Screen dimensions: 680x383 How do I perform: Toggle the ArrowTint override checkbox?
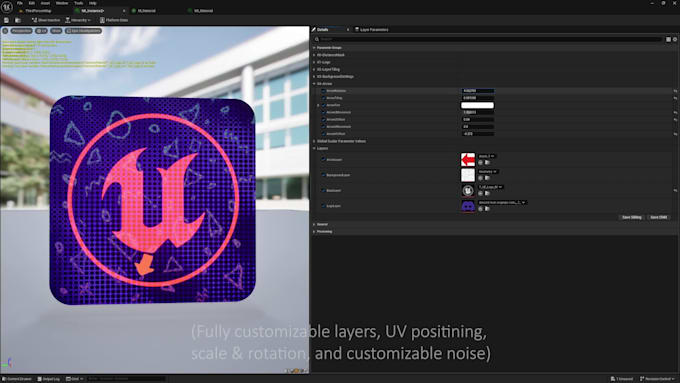pos(323,105)
